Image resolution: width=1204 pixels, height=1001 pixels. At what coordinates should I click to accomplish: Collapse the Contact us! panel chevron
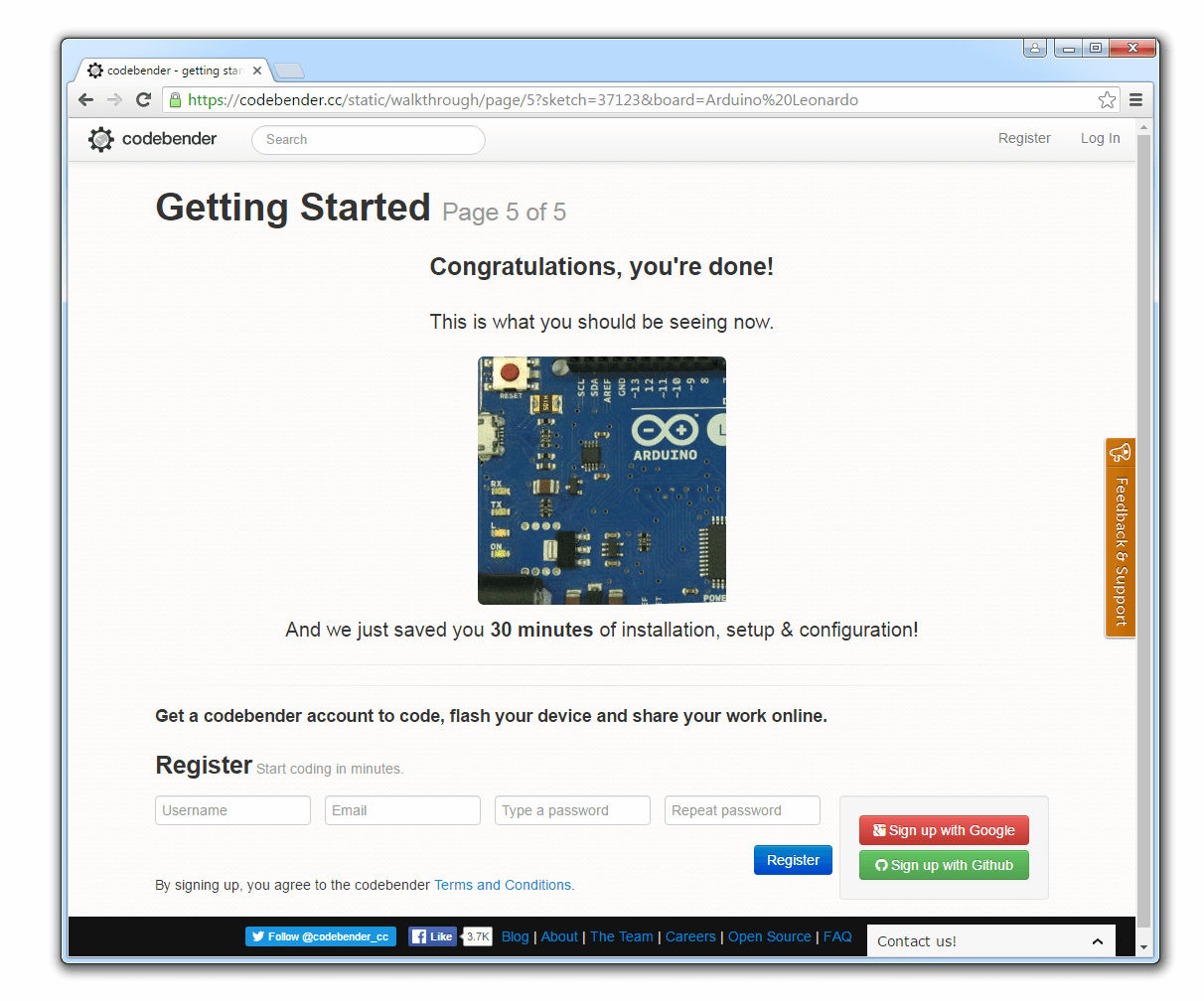click(x=1098, y=940)
